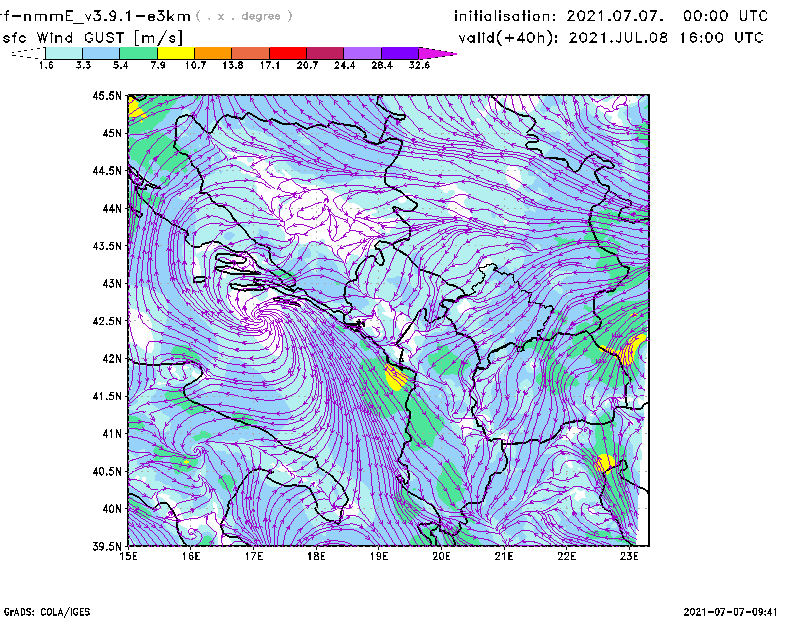Click the '42N' latitude label
The image size is (800, 618).
click(x=112, y=358)
